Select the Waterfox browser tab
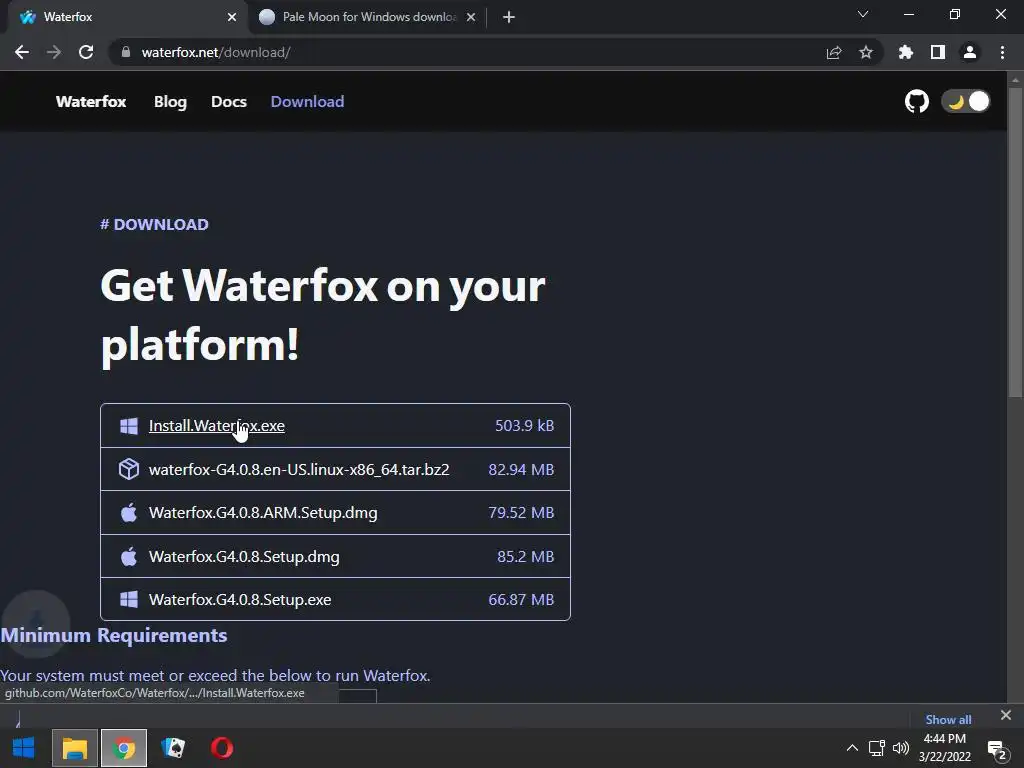This screenshot has height=768, width=1024. 127,17
